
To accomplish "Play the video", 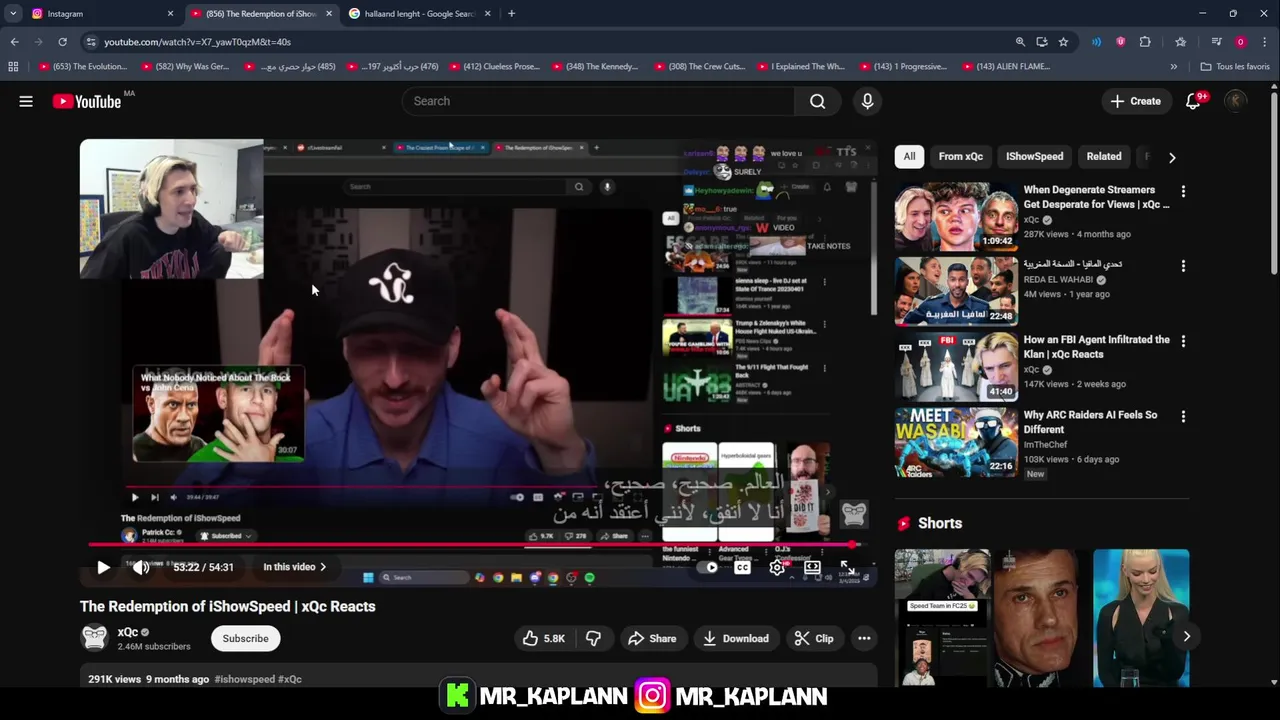I will pyautogui.click(x=103, y=567).
